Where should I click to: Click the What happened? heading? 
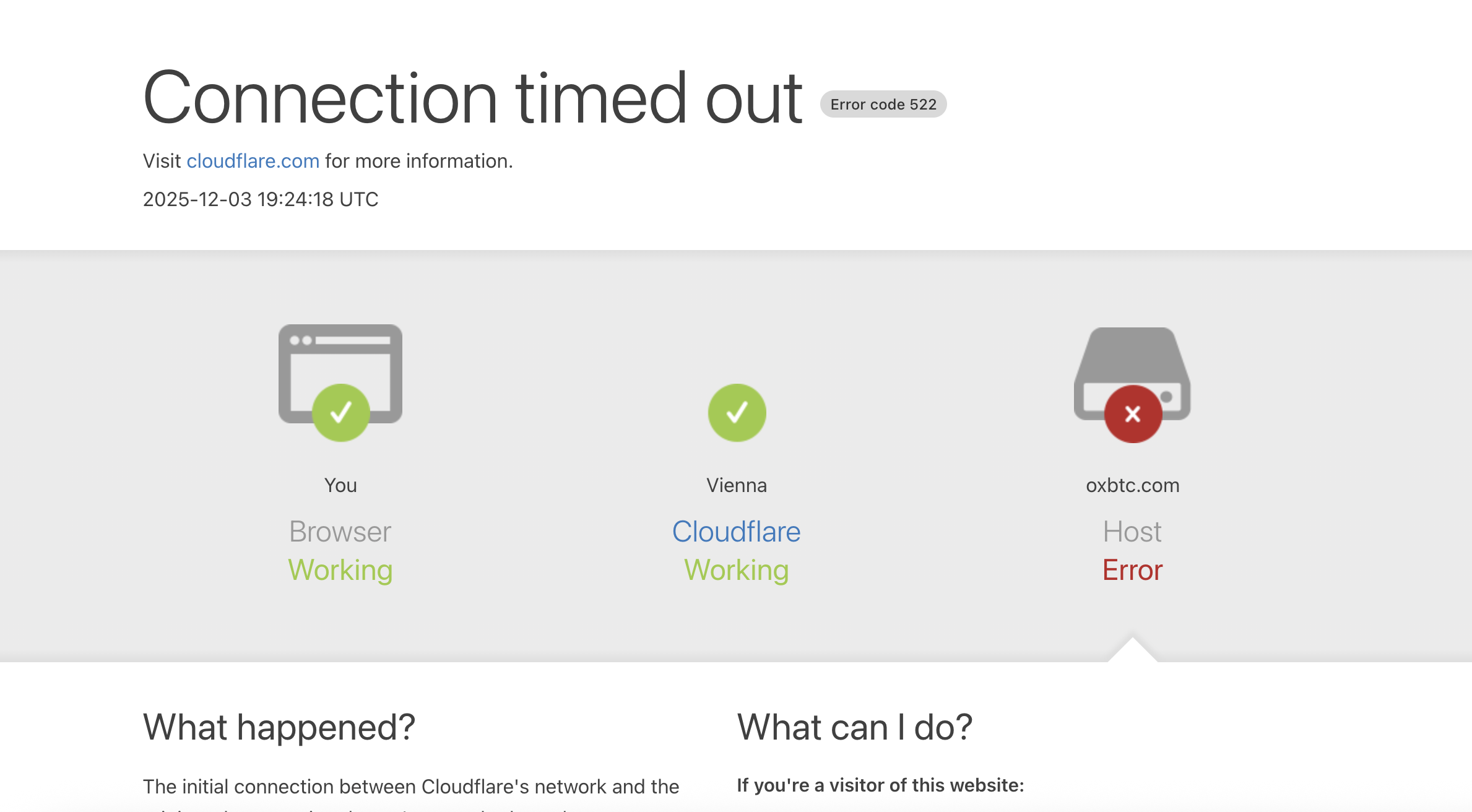279,727
